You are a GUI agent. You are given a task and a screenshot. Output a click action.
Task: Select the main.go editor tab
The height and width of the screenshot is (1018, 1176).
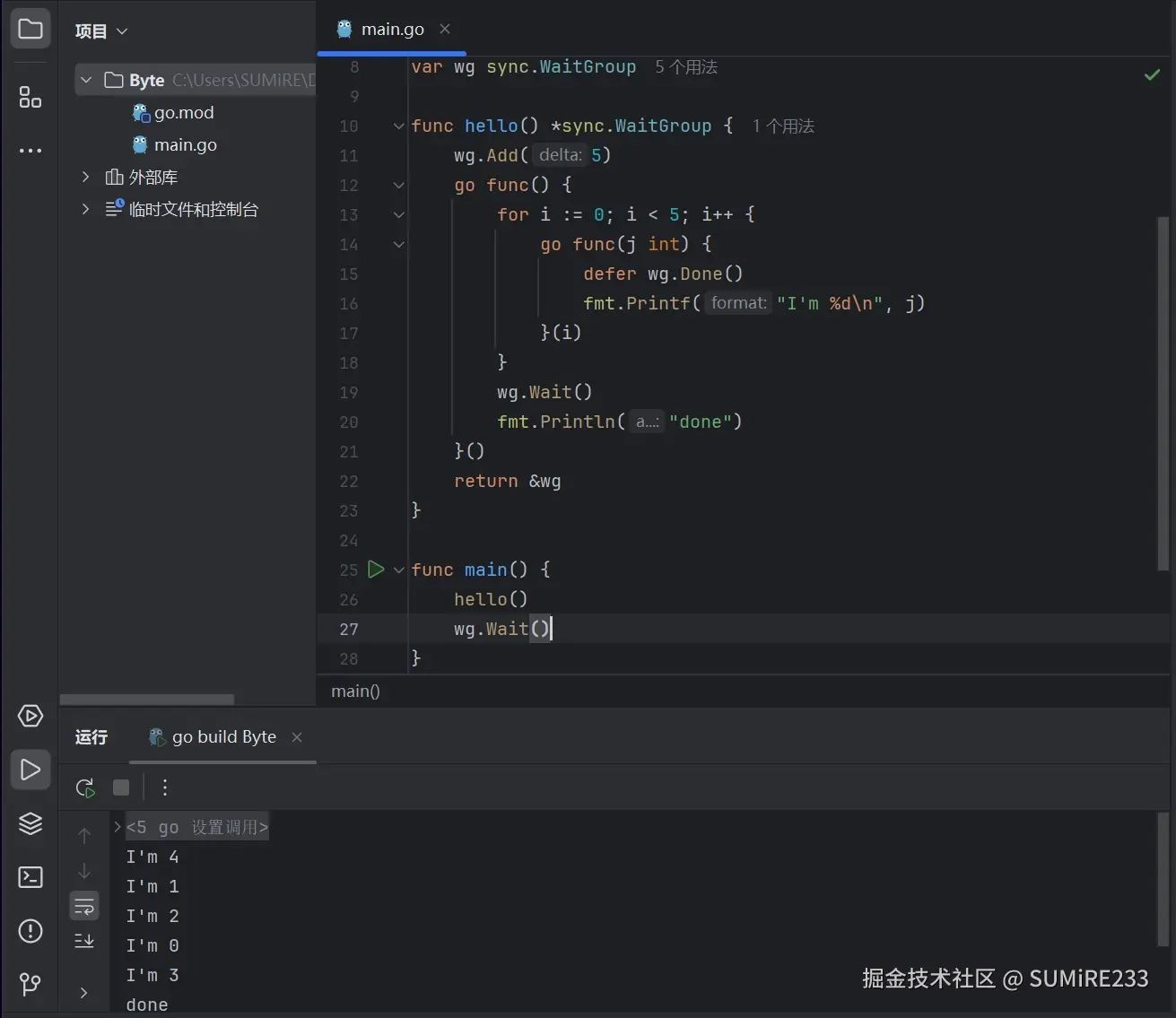392,29
